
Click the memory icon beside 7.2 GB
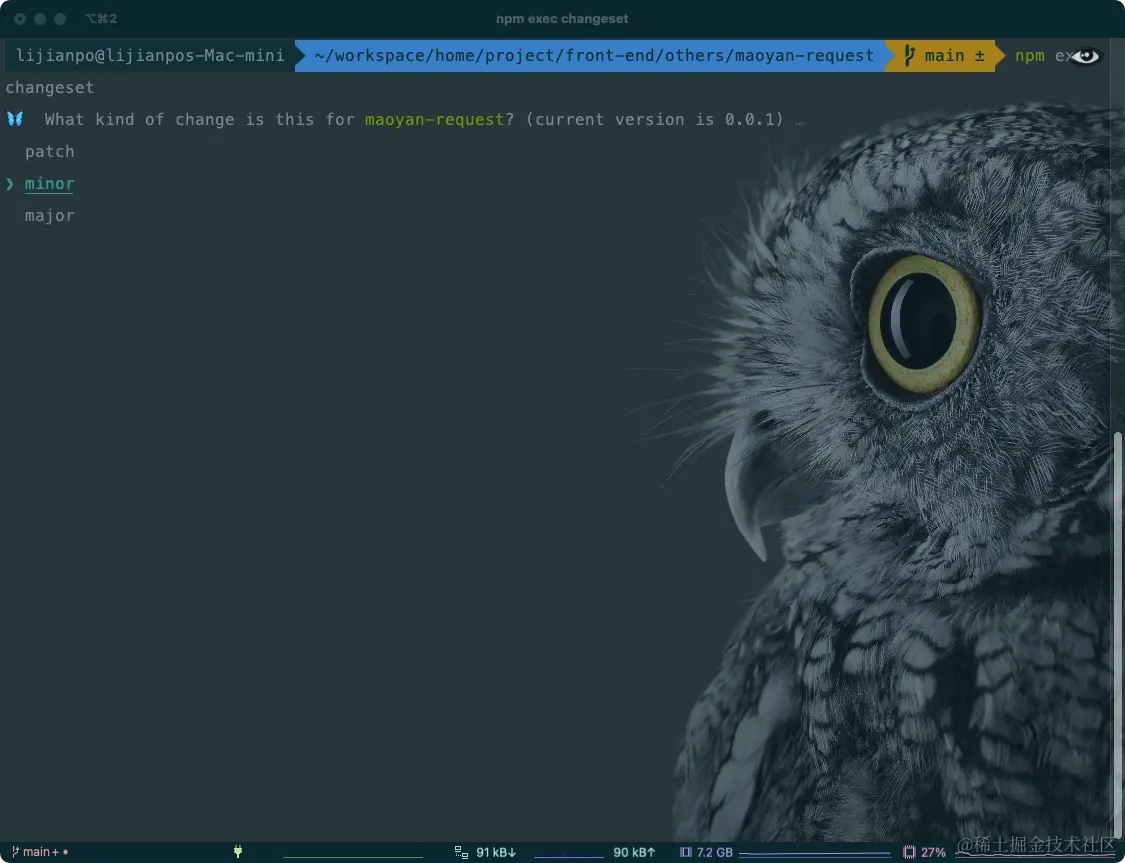(x=686, y=852)
